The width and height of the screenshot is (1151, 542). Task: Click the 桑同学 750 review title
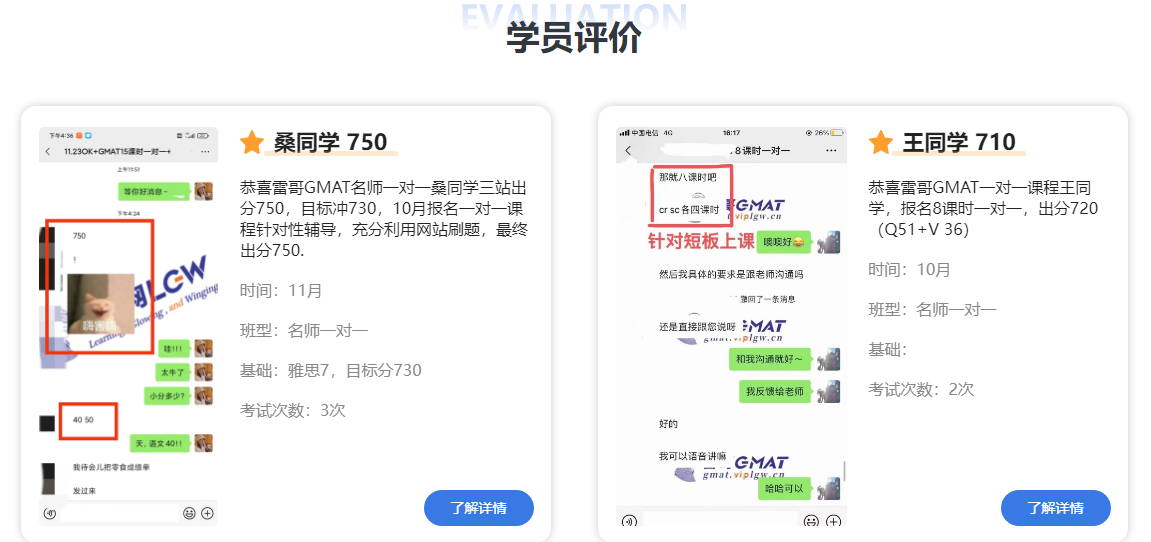(330, 143)
